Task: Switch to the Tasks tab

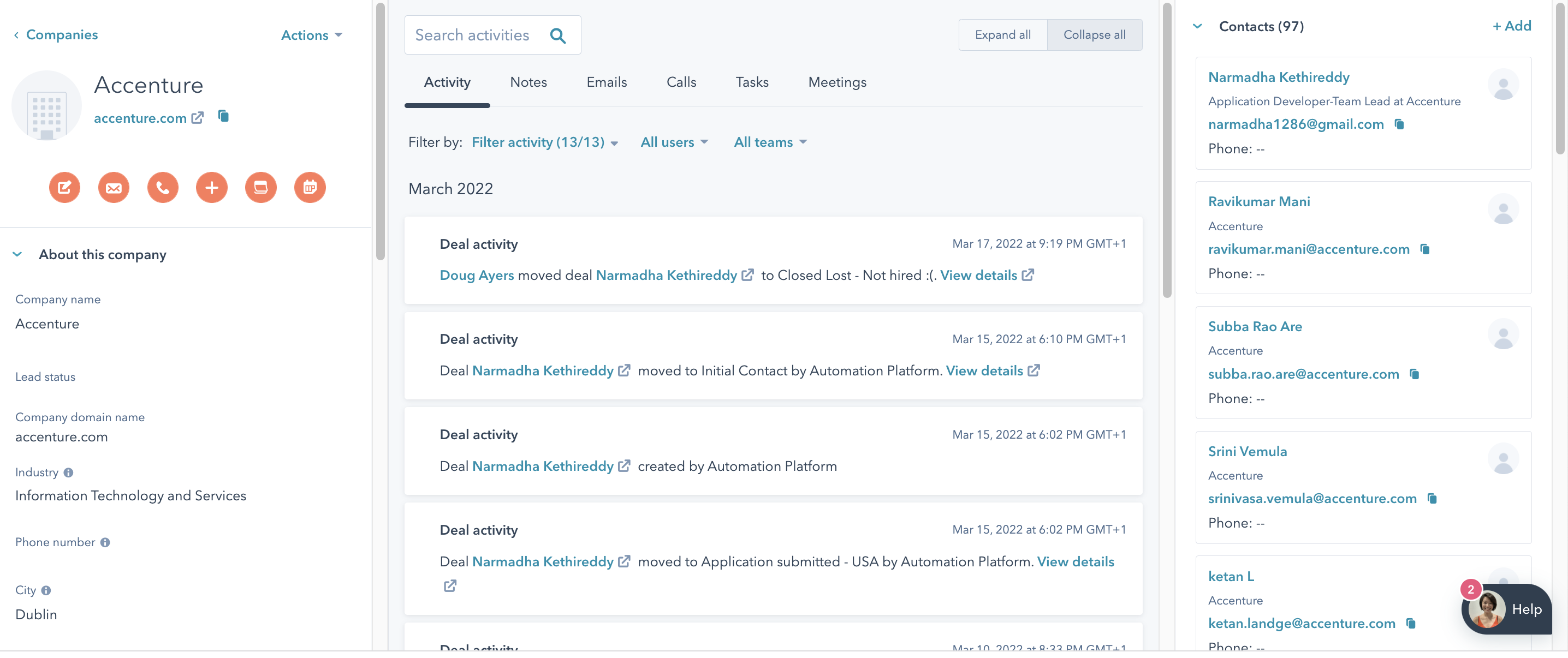Action: (x=752, y=82)
